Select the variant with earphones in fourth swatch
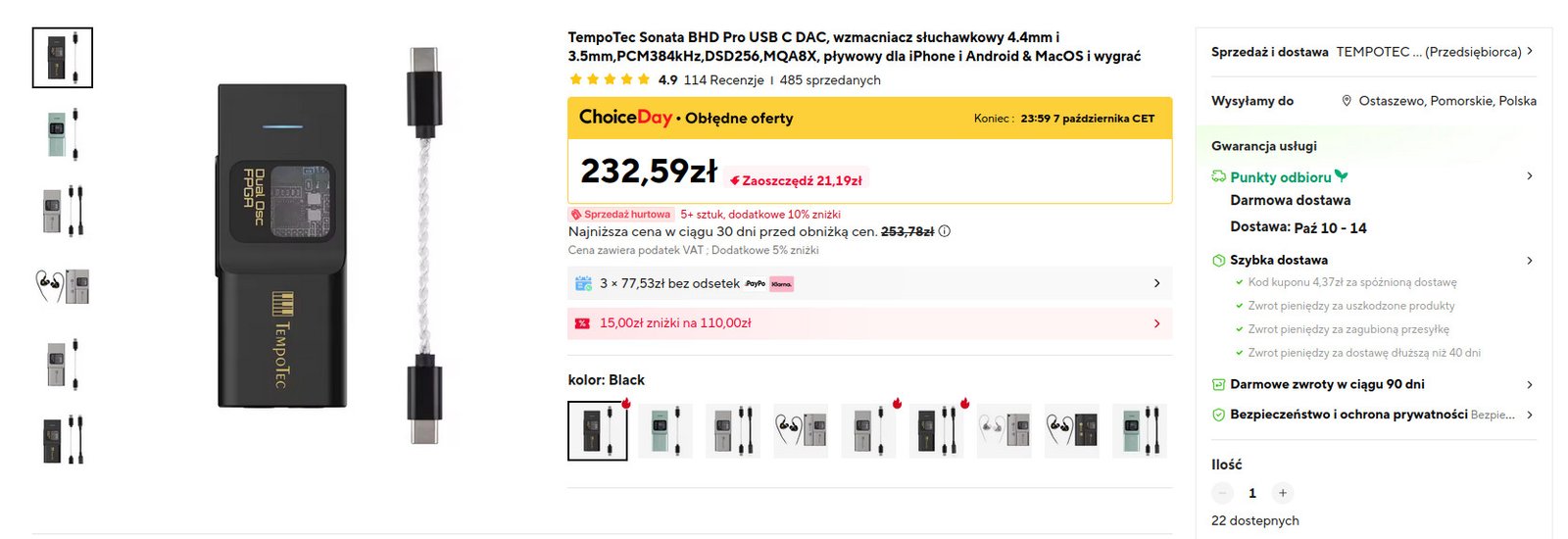 click(801, 430)
